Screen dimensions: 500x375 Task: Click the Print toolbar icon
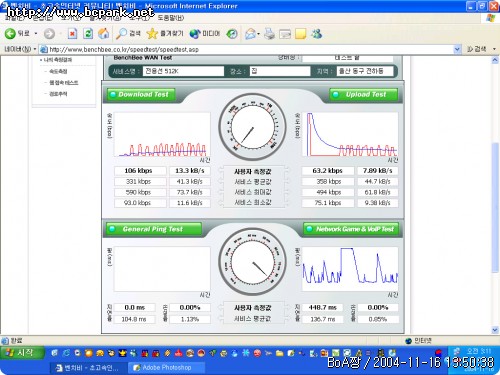[x=269, y=34]
